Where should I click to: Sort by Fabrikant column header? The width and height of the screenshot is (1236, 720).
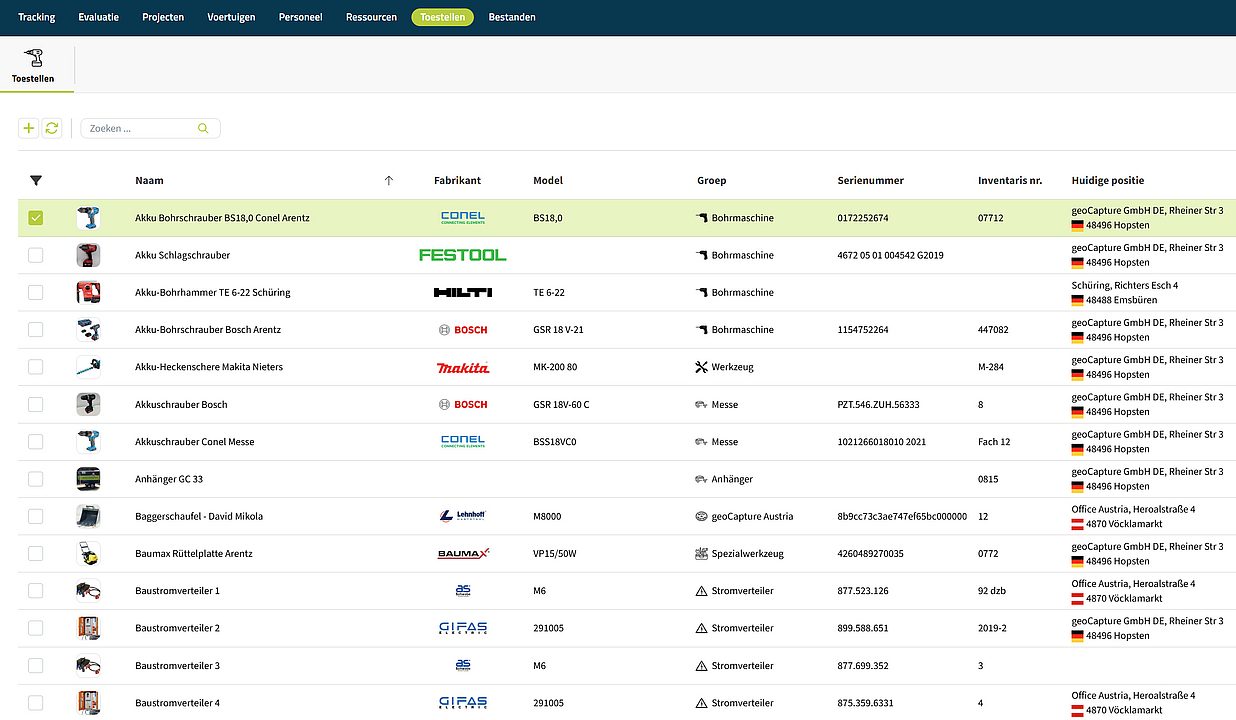tap(457, 181)
